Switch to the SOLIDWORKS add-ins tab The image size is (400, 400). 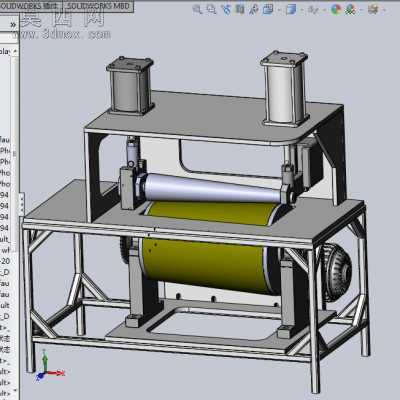[31, 6]
